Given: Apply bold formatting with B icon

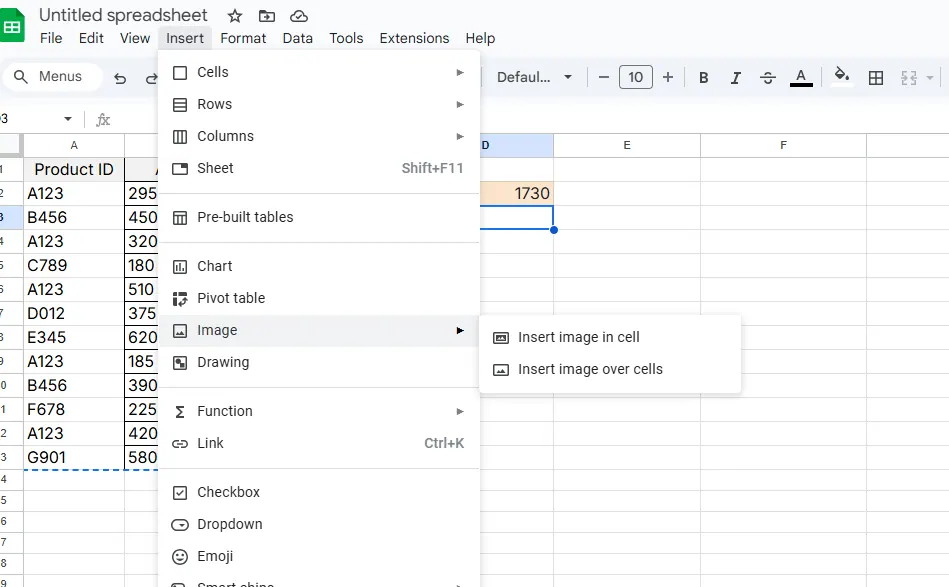Looking at the screenshot, I should [x=703, y=78].
